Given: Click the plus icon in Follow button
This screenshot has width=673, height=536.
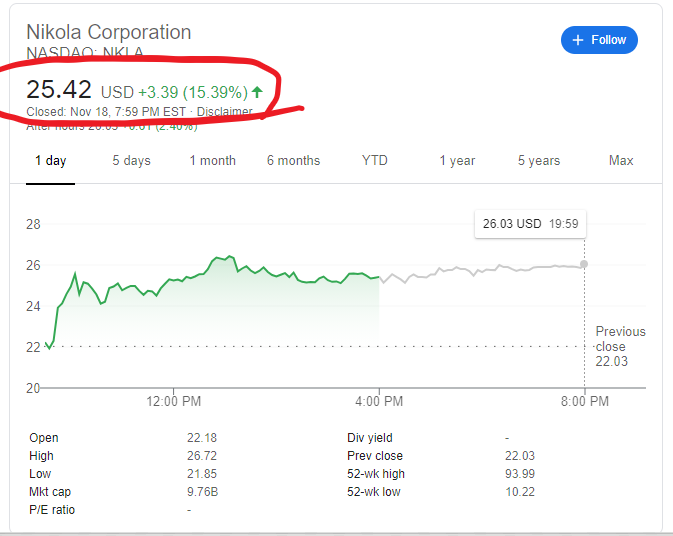Looking at the screenshot, I should [578, 40].
